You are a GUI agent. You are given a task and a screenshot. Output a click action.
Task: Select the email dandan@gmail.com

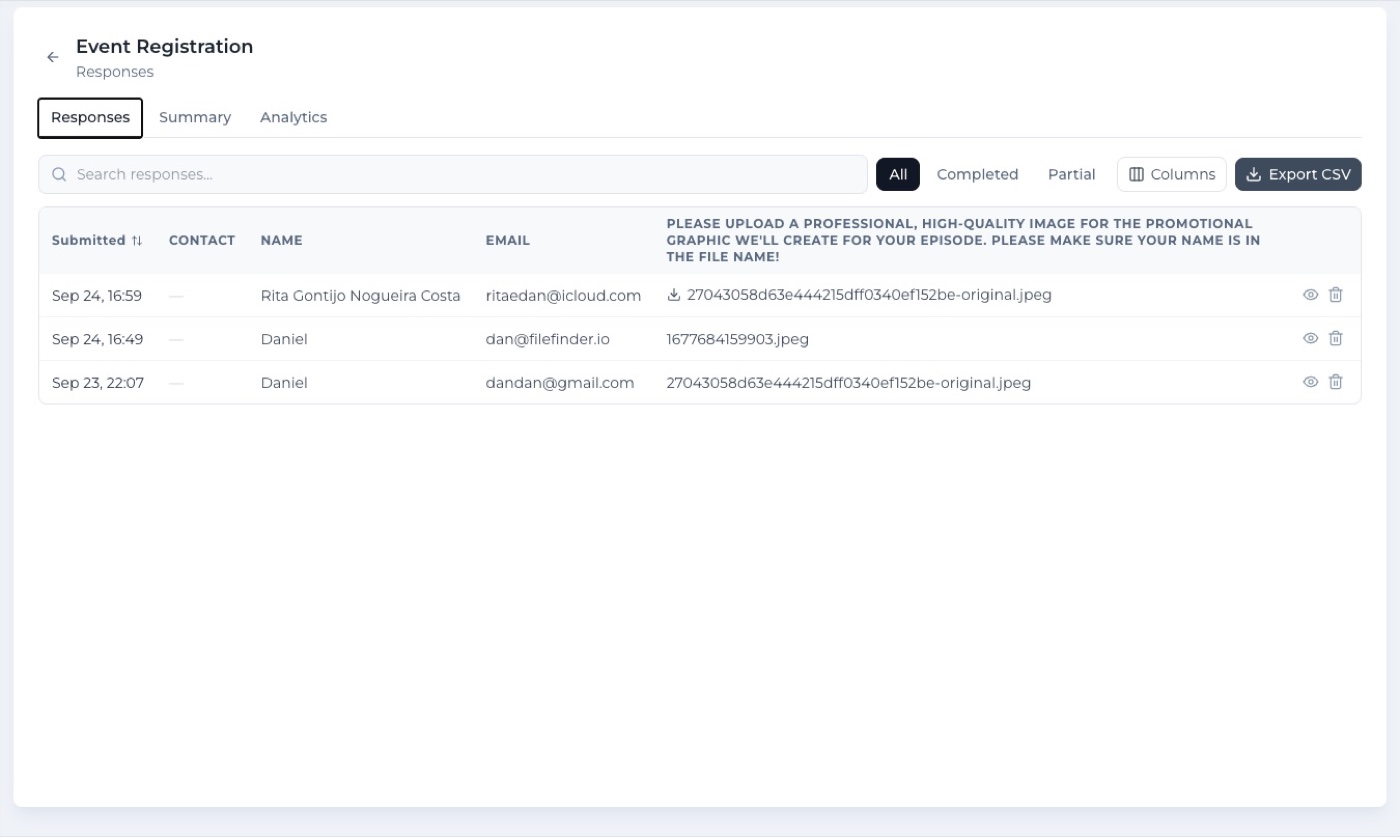(x=560, y=383)
